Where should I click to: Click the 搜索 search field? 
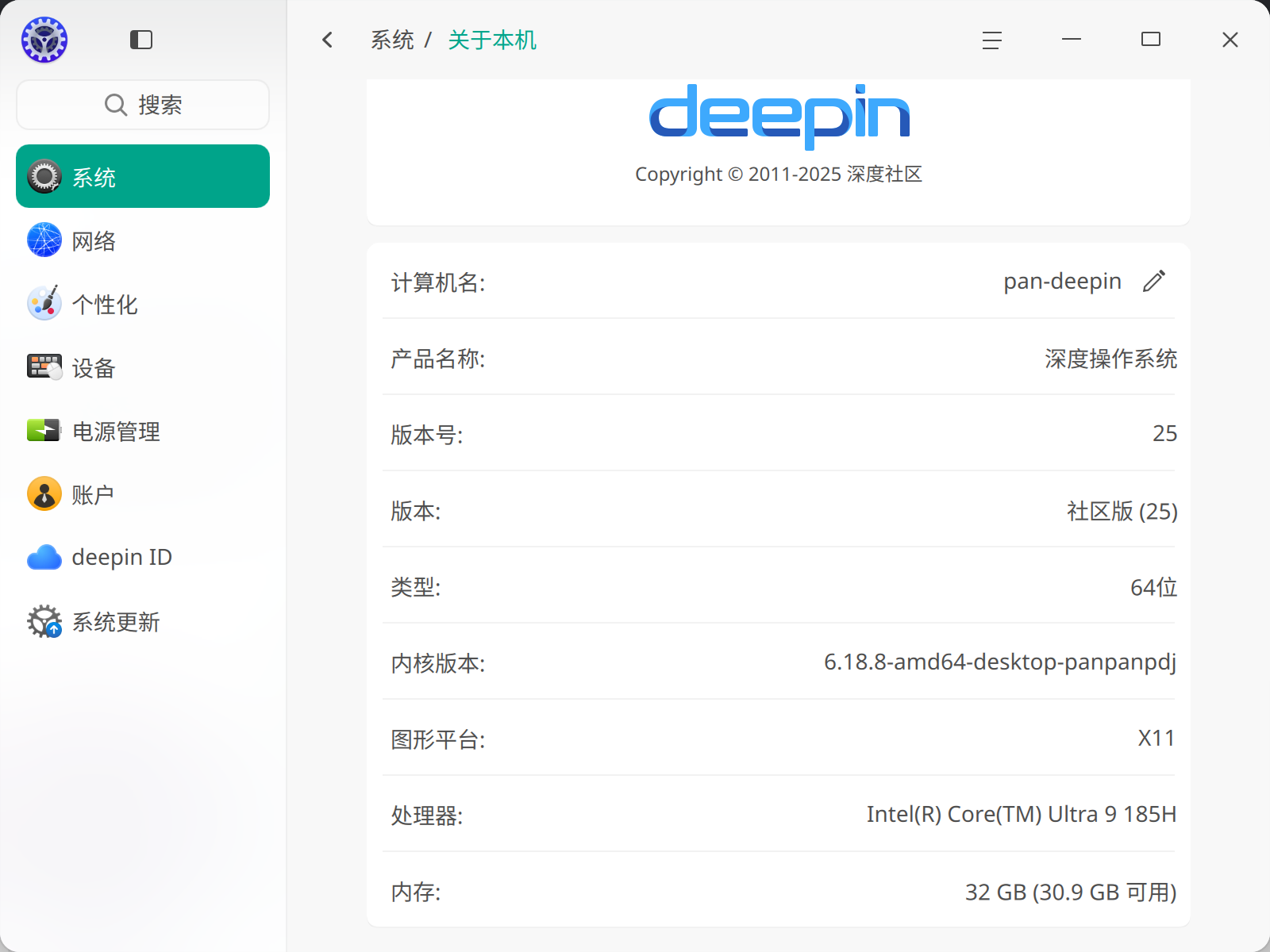(143, 105)
